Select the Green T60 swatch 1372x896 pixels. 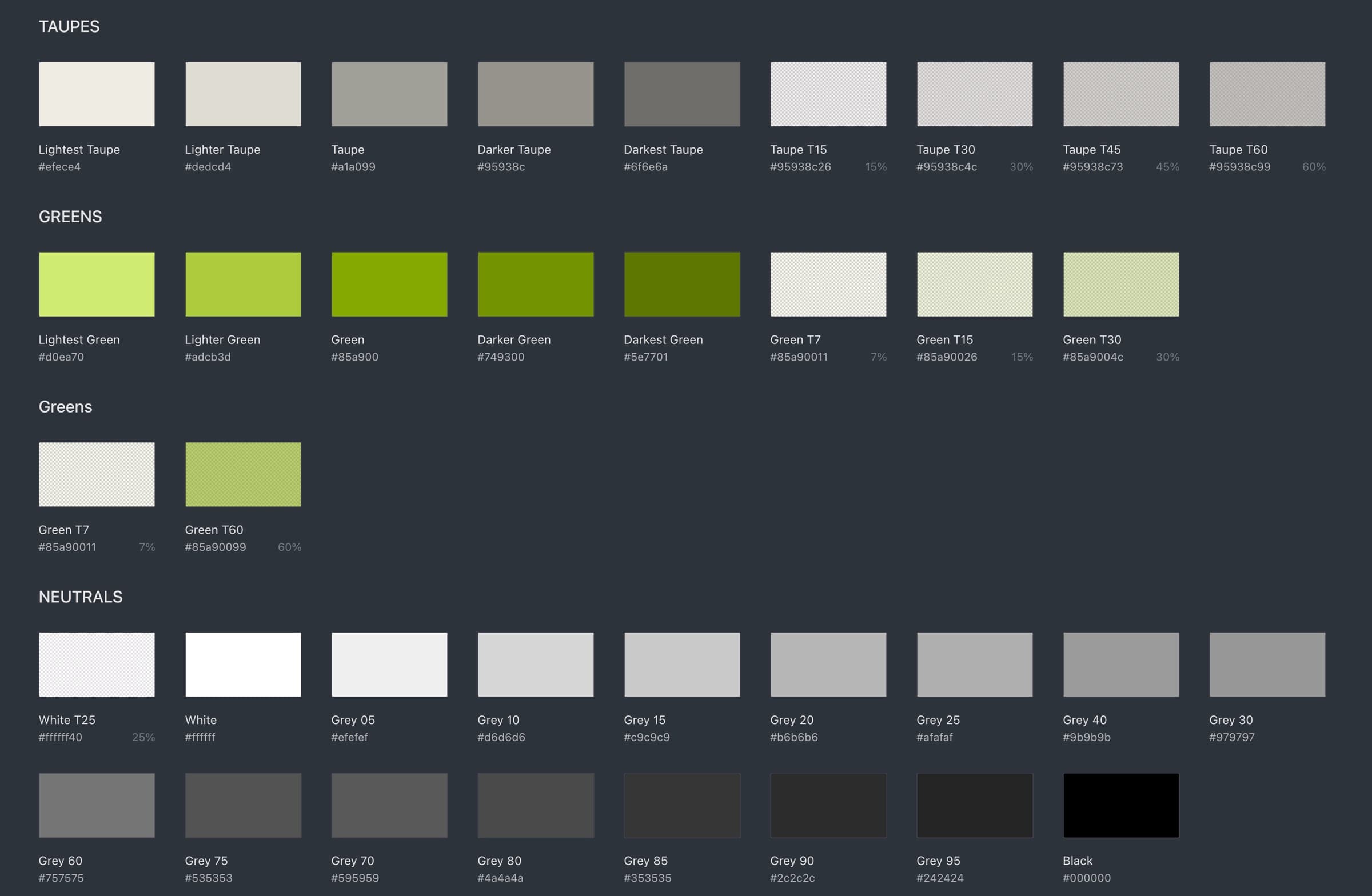(x=243, y=474)
